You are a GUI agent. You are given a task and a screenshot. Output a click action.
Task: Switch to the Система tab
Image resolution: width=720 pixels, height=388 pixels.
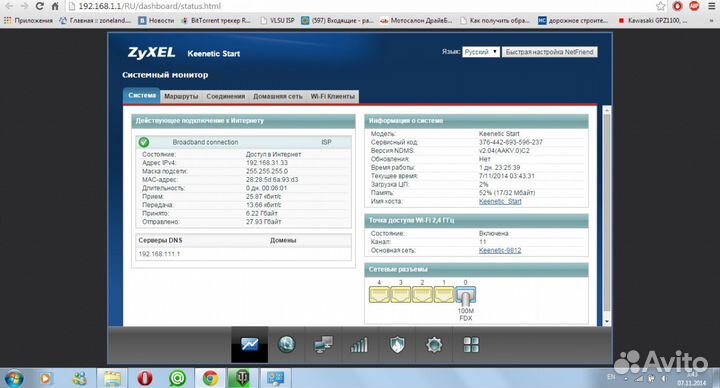tap(142, 96)
